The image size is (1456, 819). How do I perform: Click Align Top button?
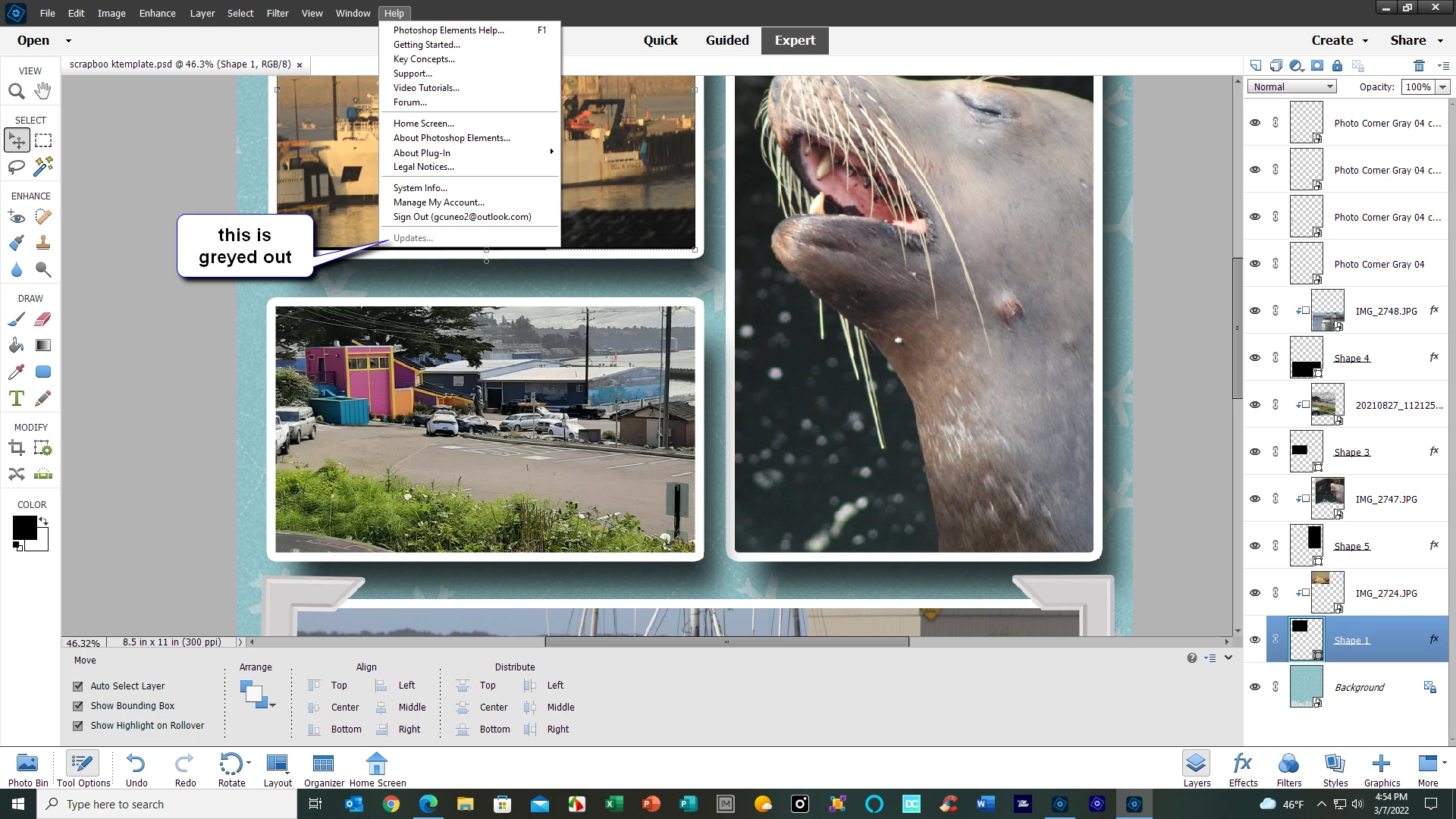[x=328, y=686]
